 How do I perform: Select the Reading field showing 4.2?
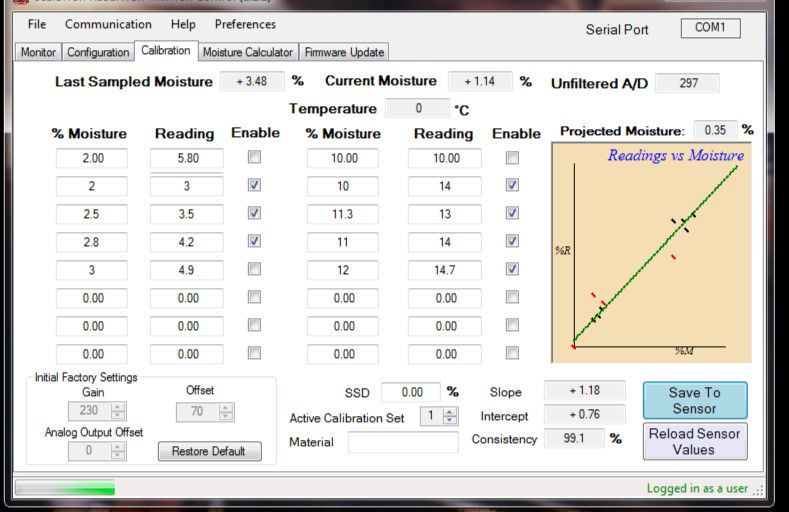click(187, 242)
